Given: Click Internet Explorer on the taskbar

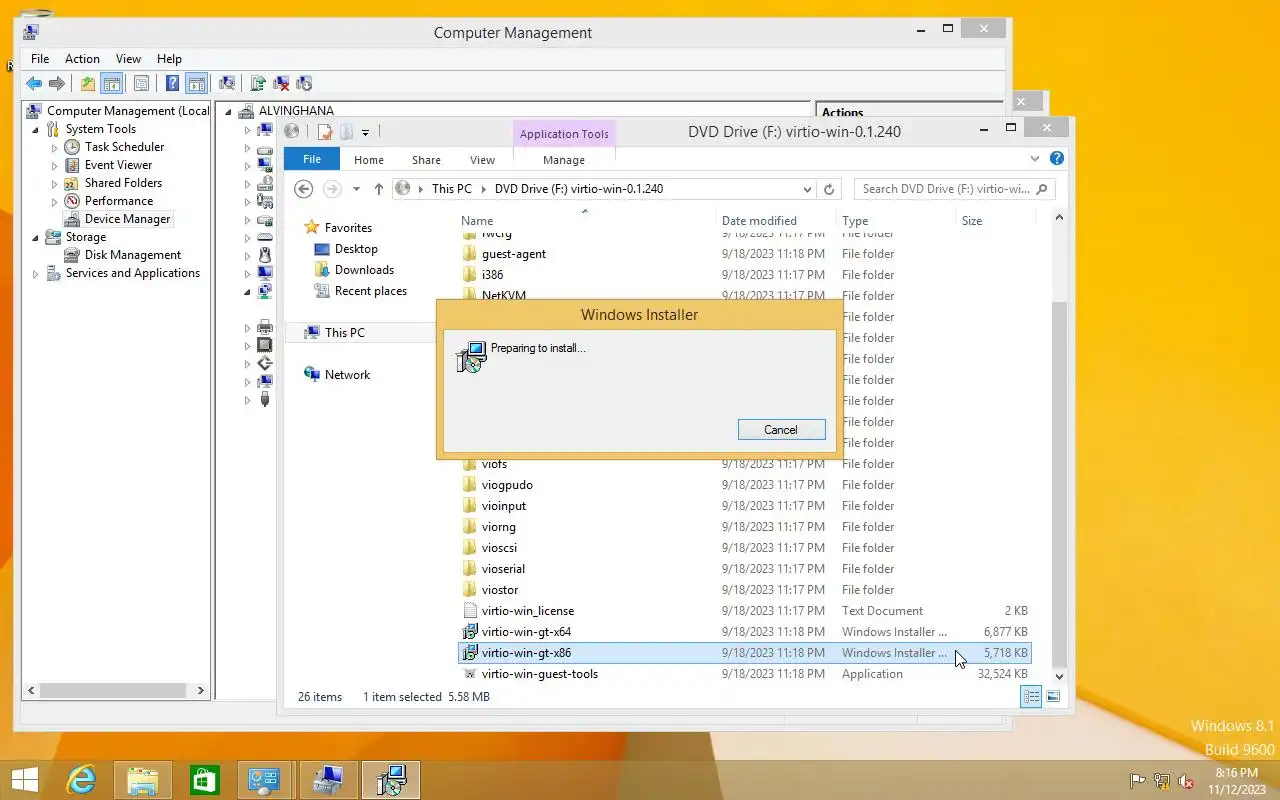Looking at the screenshot, I should pos(81,780).
